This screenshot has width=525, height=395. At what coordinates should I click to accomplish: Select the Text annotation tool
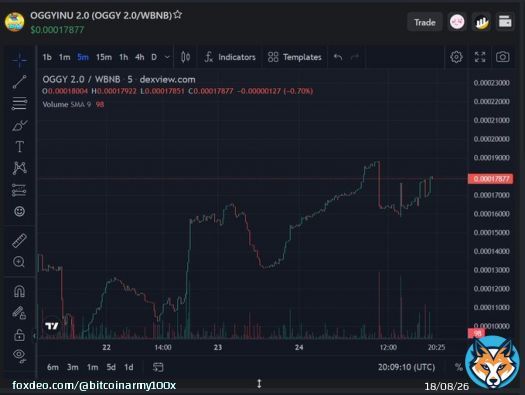point(19,147)
